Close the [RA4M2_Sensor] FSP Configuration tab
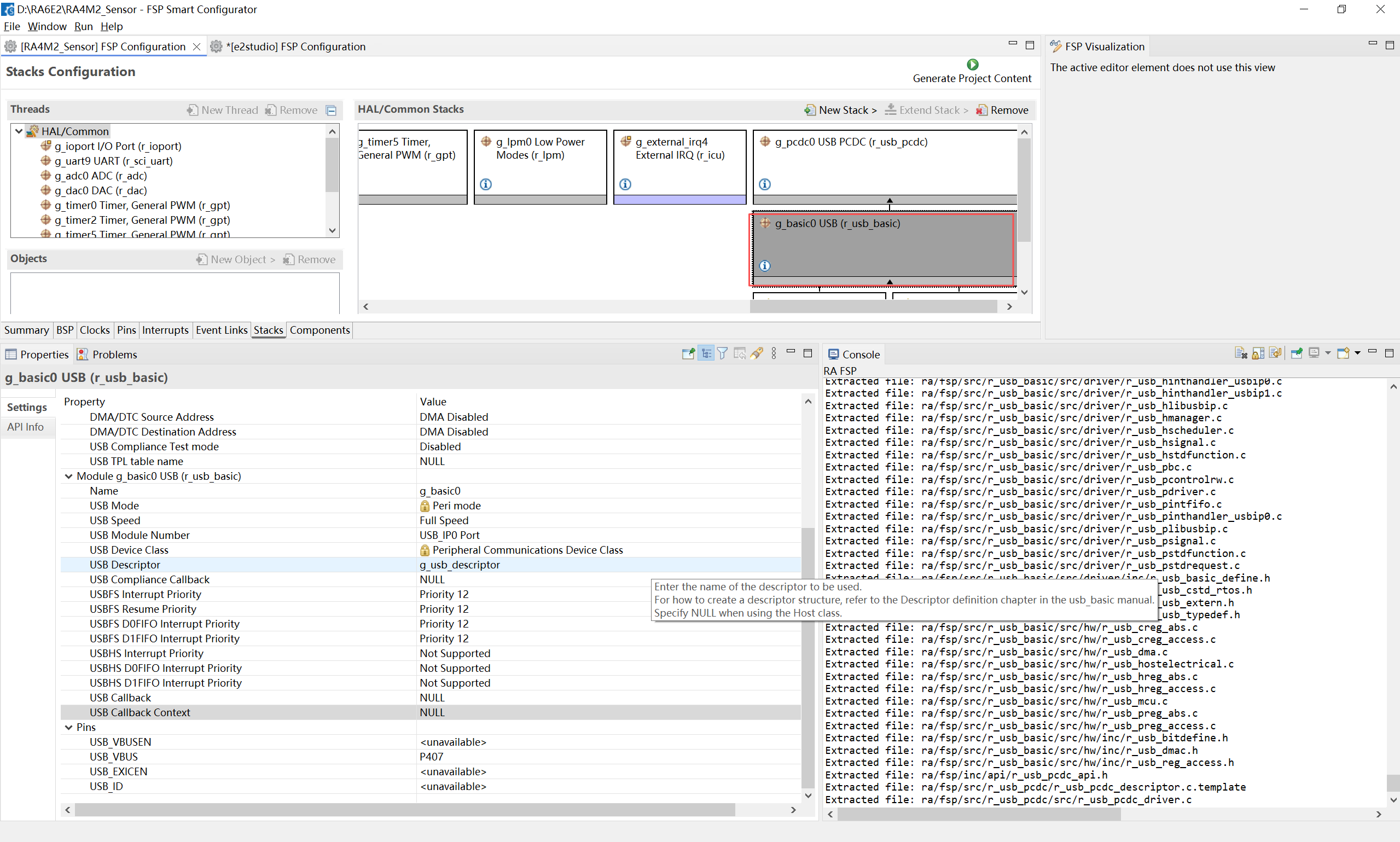 coord(196,47)
